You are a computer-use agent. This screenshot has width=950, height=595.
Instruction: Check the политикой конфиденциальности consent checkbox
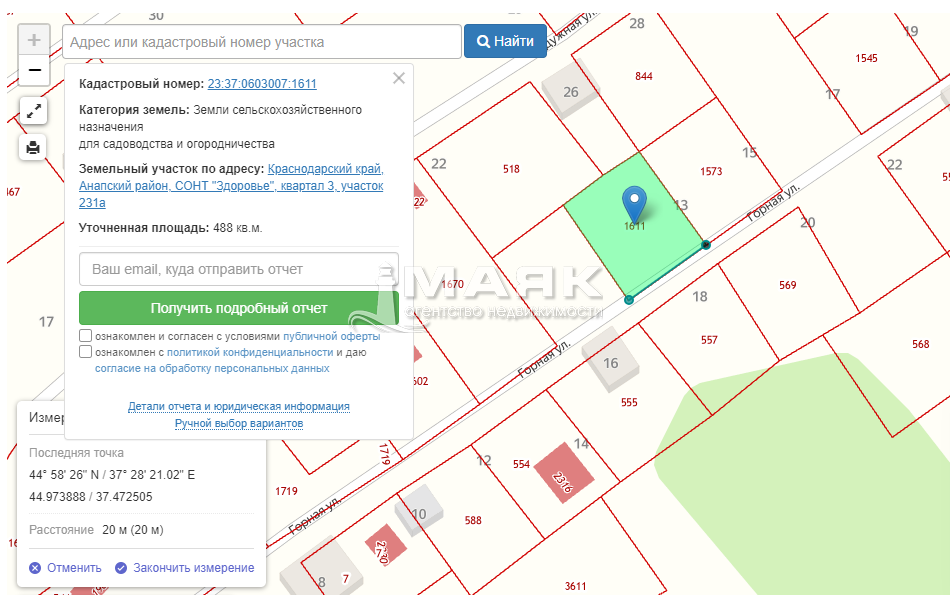tap(86, 352)
